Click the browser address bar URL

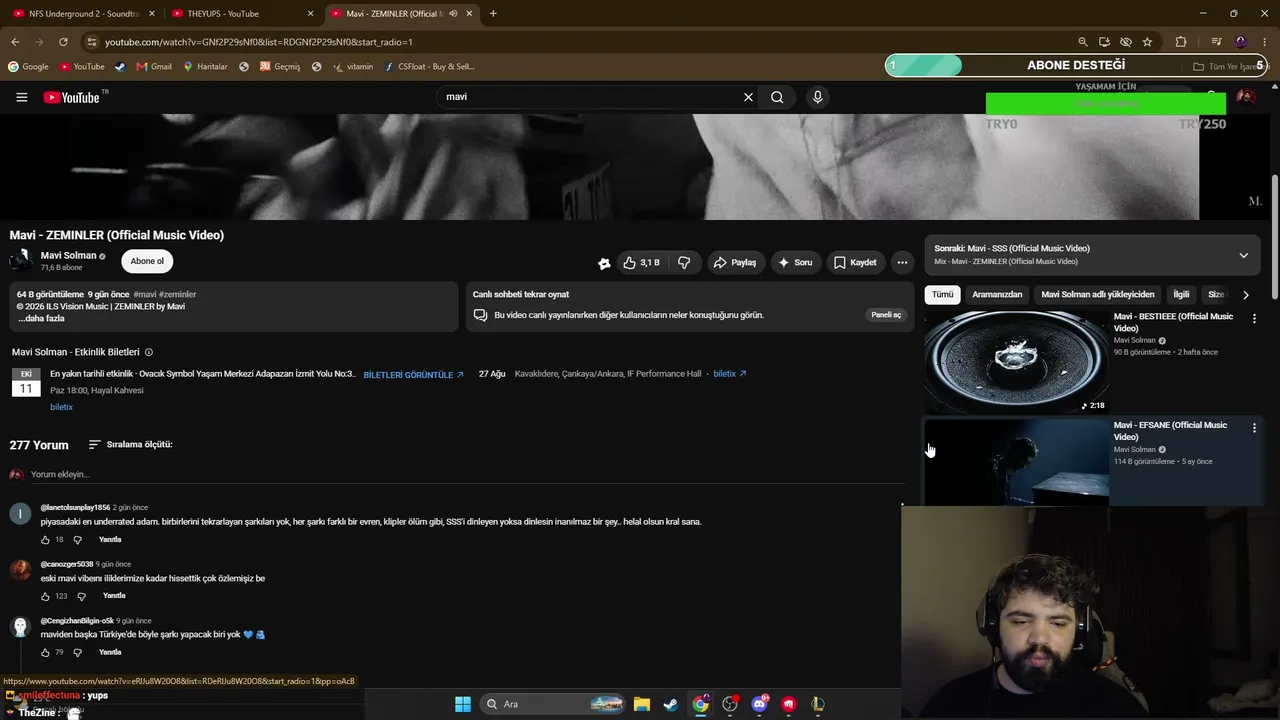click(x=259, y=42)
